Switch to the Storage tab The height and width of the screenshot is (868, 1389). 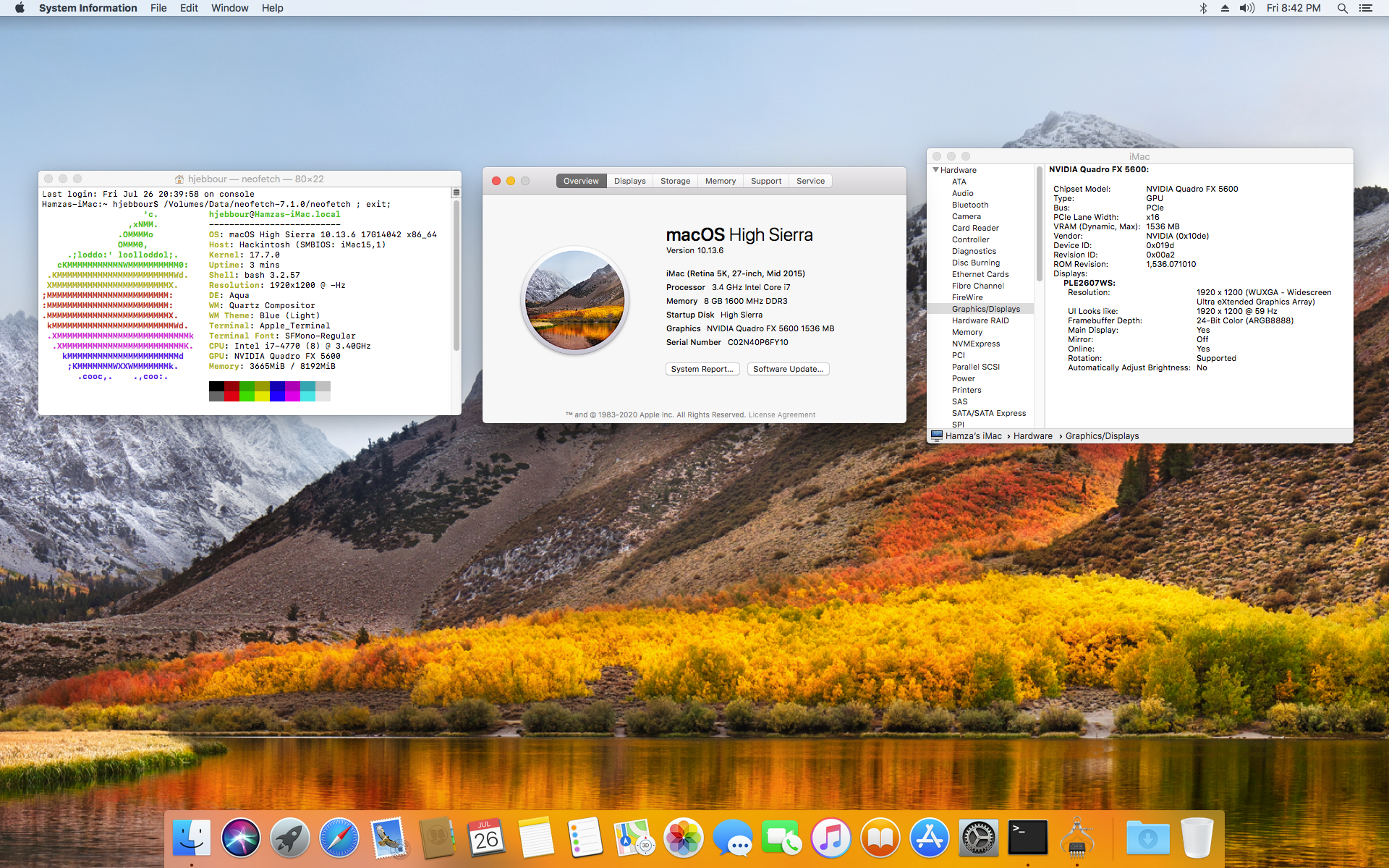point(675,181)
